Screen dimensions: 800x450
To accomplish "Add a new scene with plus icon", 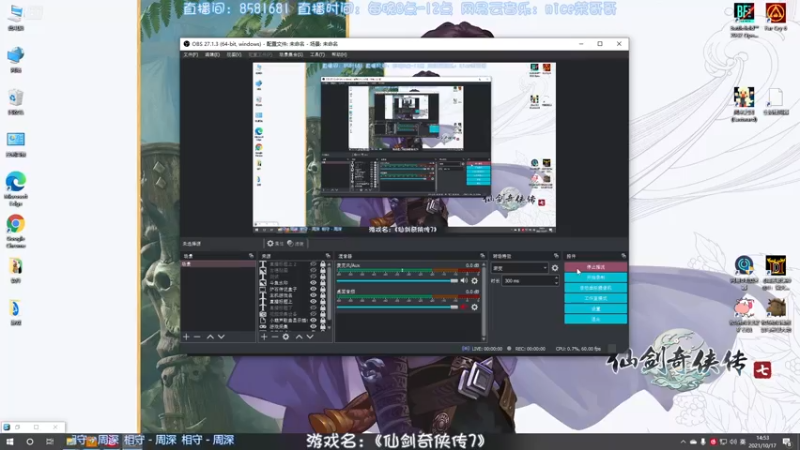I will (x=186, y=337).
